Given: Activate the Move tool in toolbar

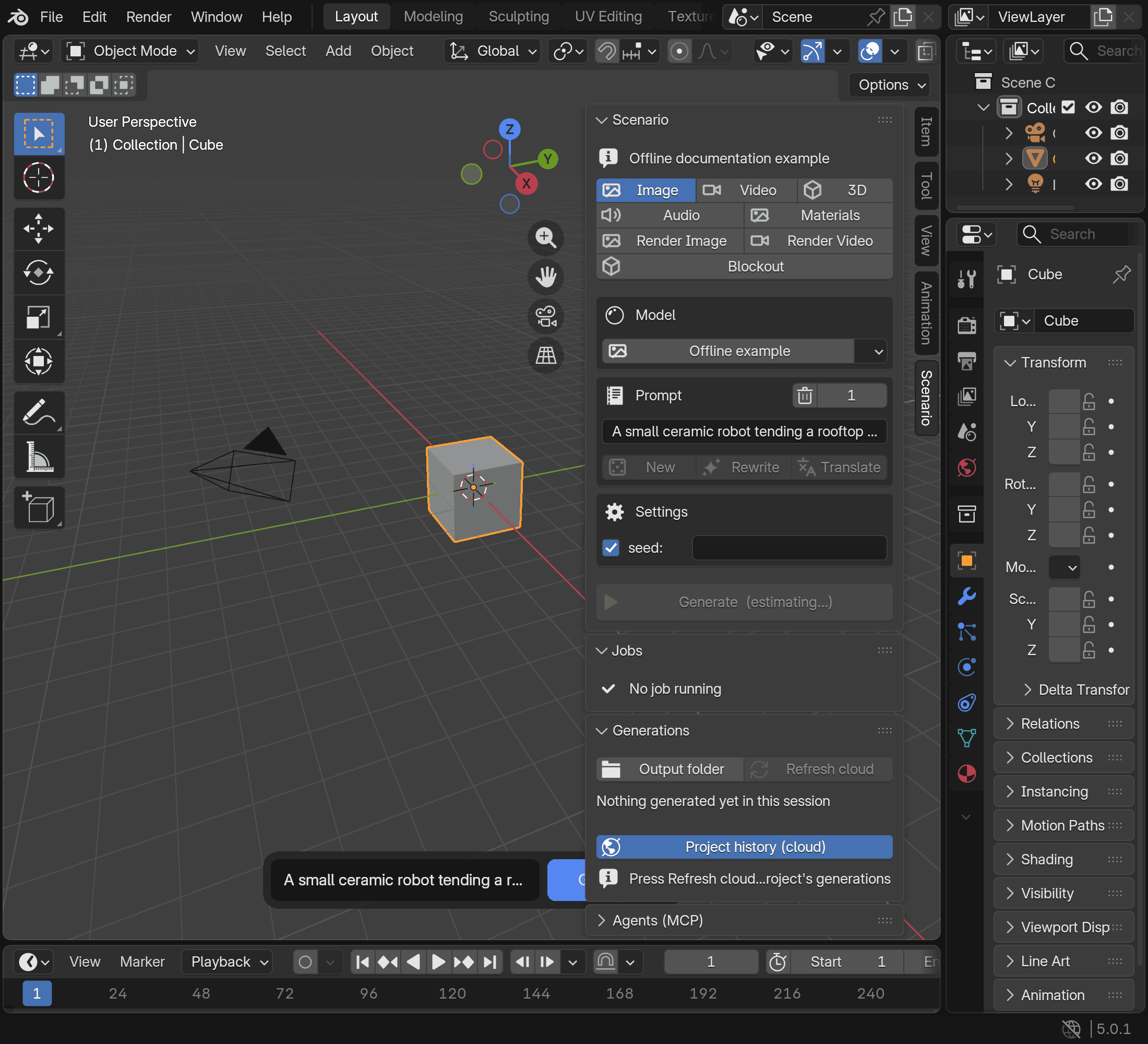Looking at the screenshot, I should coord(39,229).
